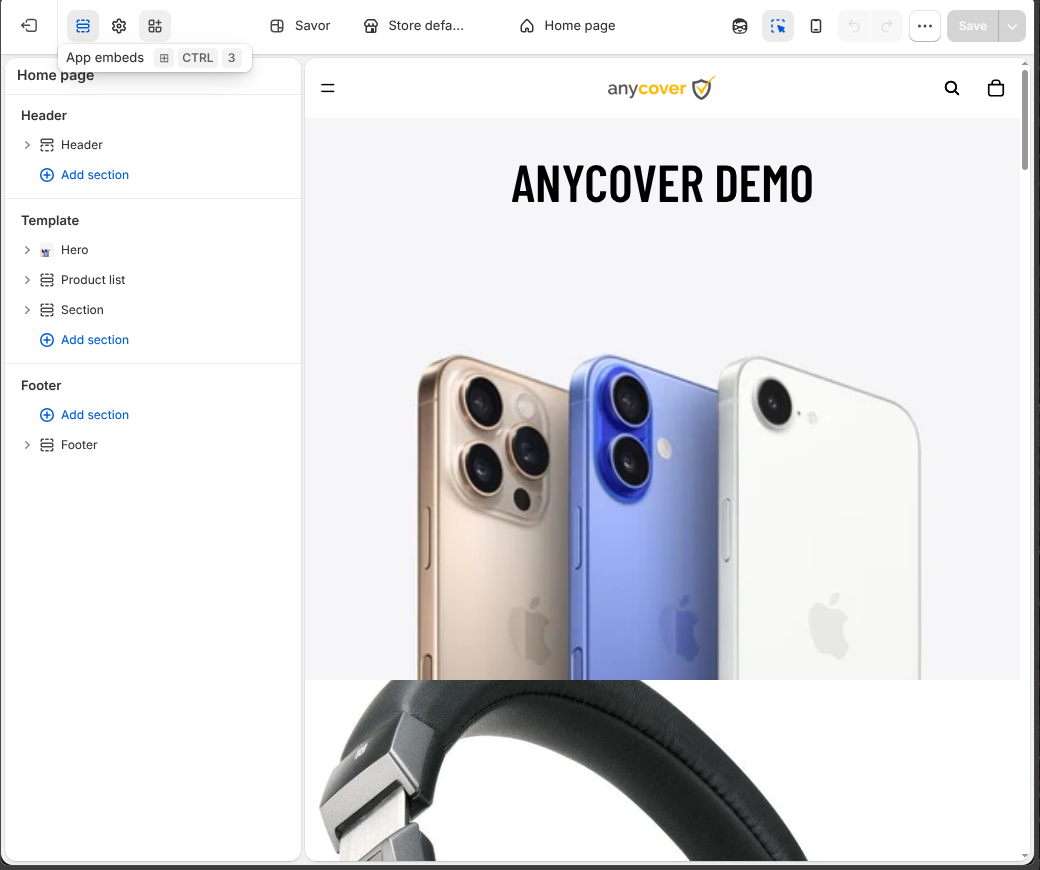Open the Home page template selector
Viewport: 1040px width, 870px height.
click(567, 26)
